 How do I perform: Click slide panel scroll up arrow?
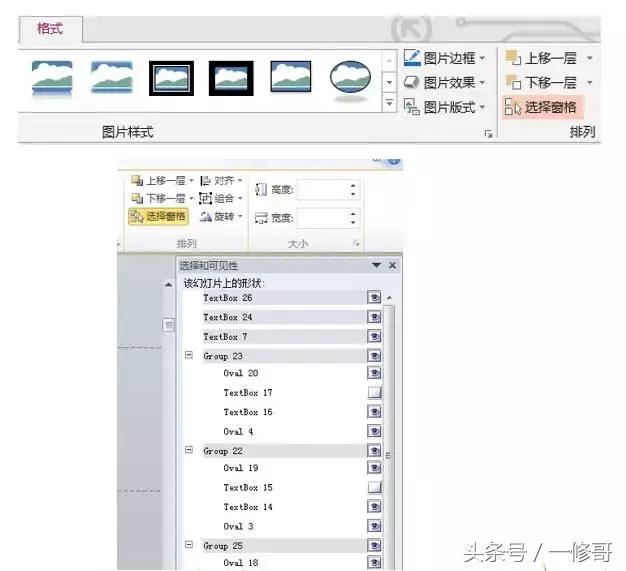coord(168,285)
